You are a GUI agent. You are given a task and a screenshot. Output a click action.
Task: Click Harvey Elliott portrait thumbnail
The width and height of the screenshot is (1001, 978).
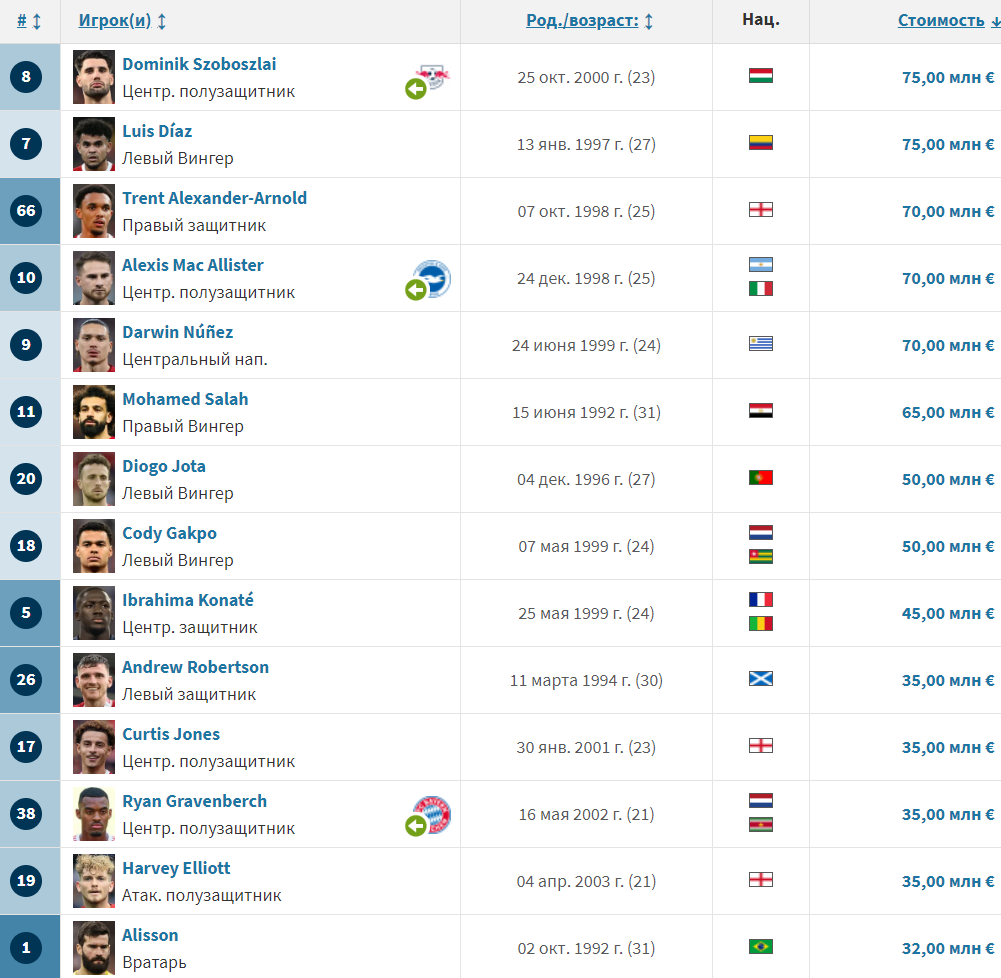coord(94,881)
